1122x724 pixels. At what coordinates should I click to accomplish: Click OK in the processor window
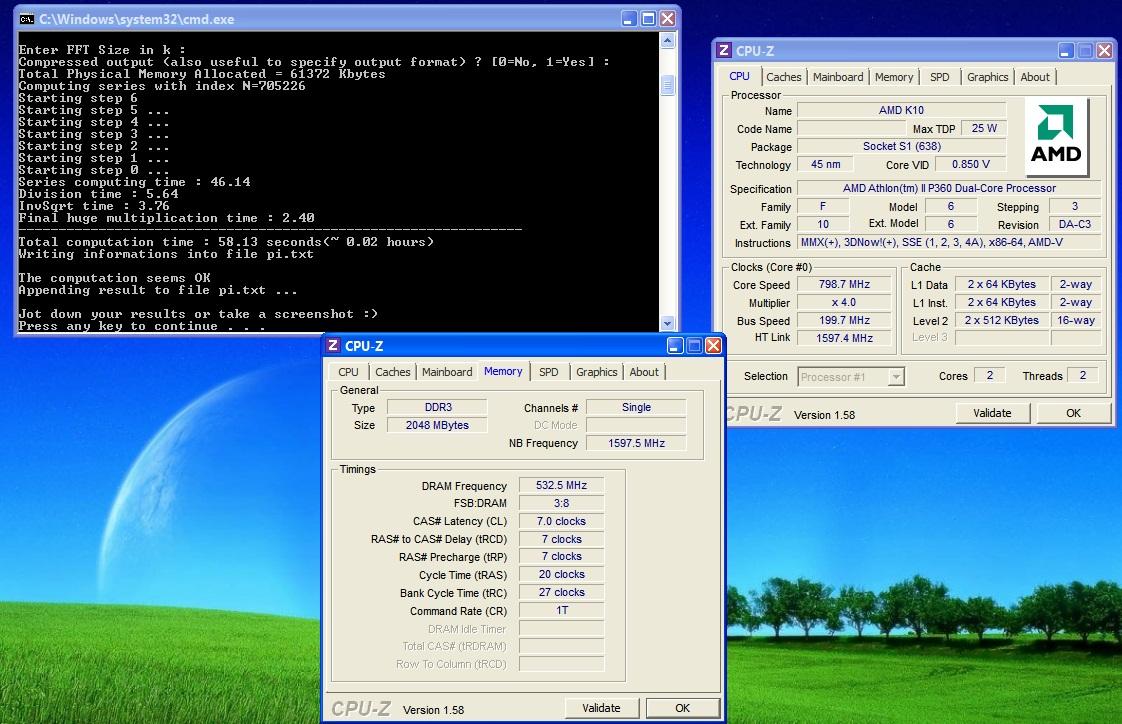point(1073,413)
